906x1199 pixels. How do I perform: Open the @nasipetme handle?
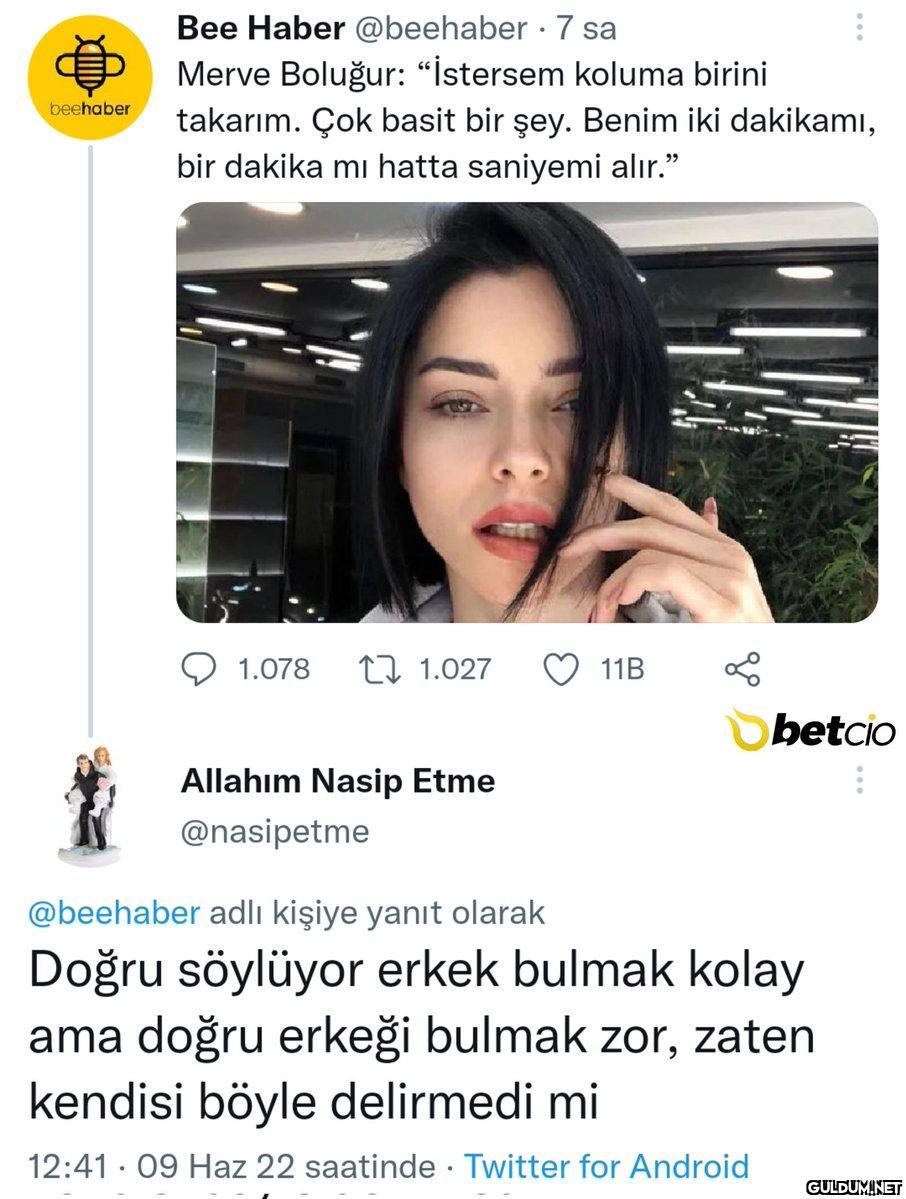click(274, 831)
